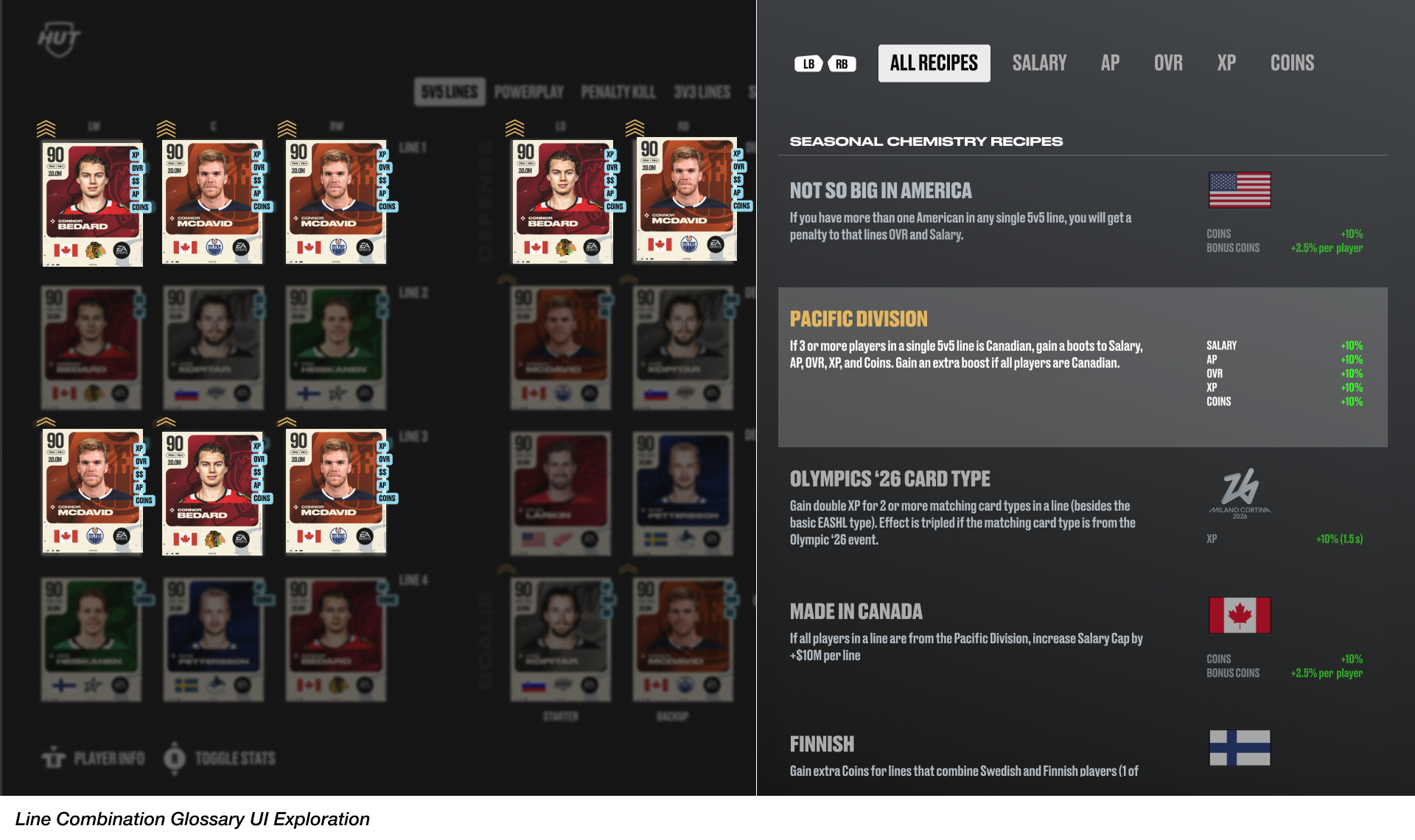Image resolution: width=1415 pixels, height=840 pixels.
Task: Click the LB bumper icon
Action: click(x=808, y=64)
